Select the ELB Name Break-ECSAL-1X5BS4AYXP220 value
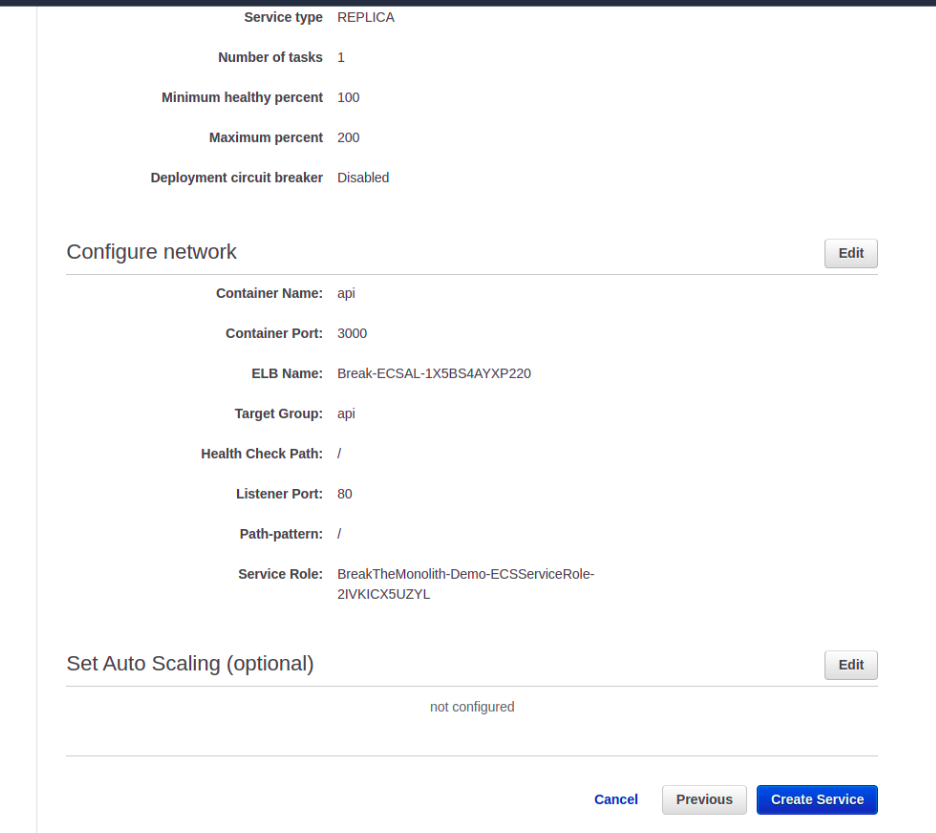936x833 pixels. click(x=433, y=373)
